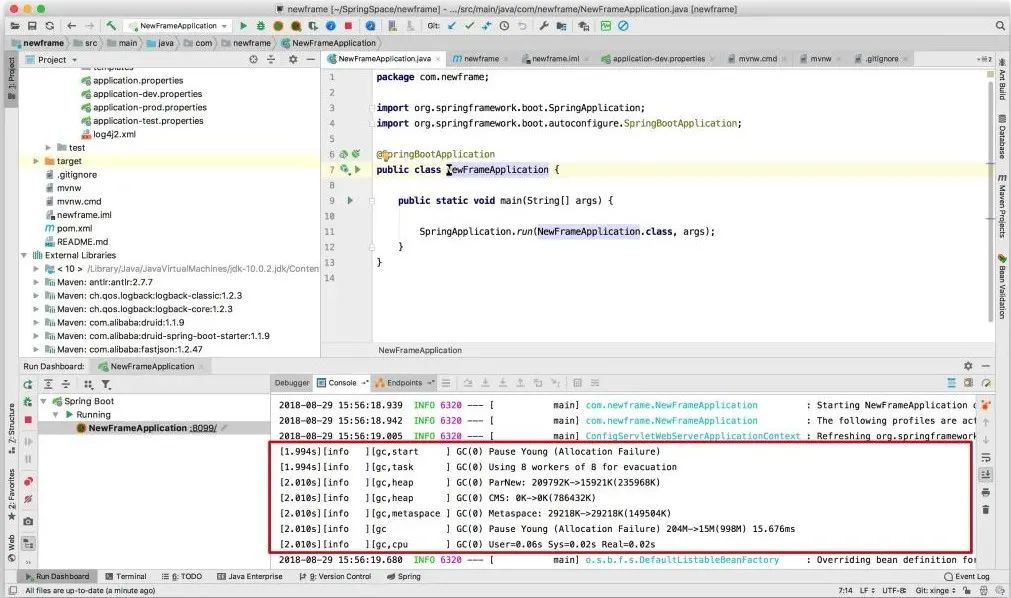1011x598 pixels.
Task: Open settings with the wrench toolbar icon
Action: pos(544,26)
